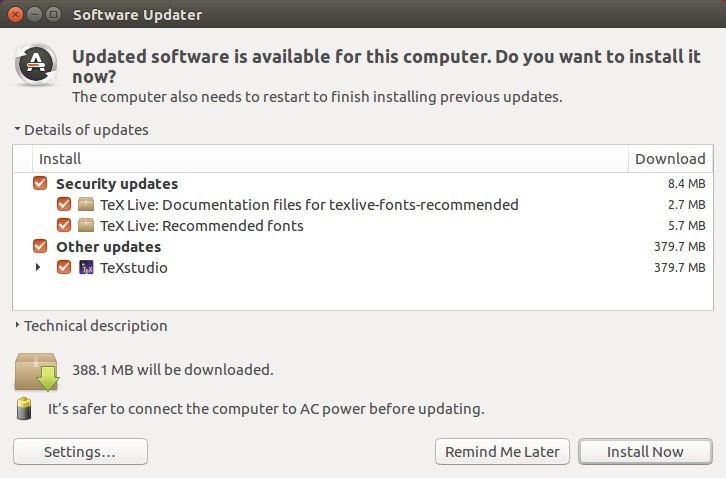Image resolution: width=726 pixels, height=478 pixels.
Task: Minimize the Software Updater window
Action: (35, 14)
